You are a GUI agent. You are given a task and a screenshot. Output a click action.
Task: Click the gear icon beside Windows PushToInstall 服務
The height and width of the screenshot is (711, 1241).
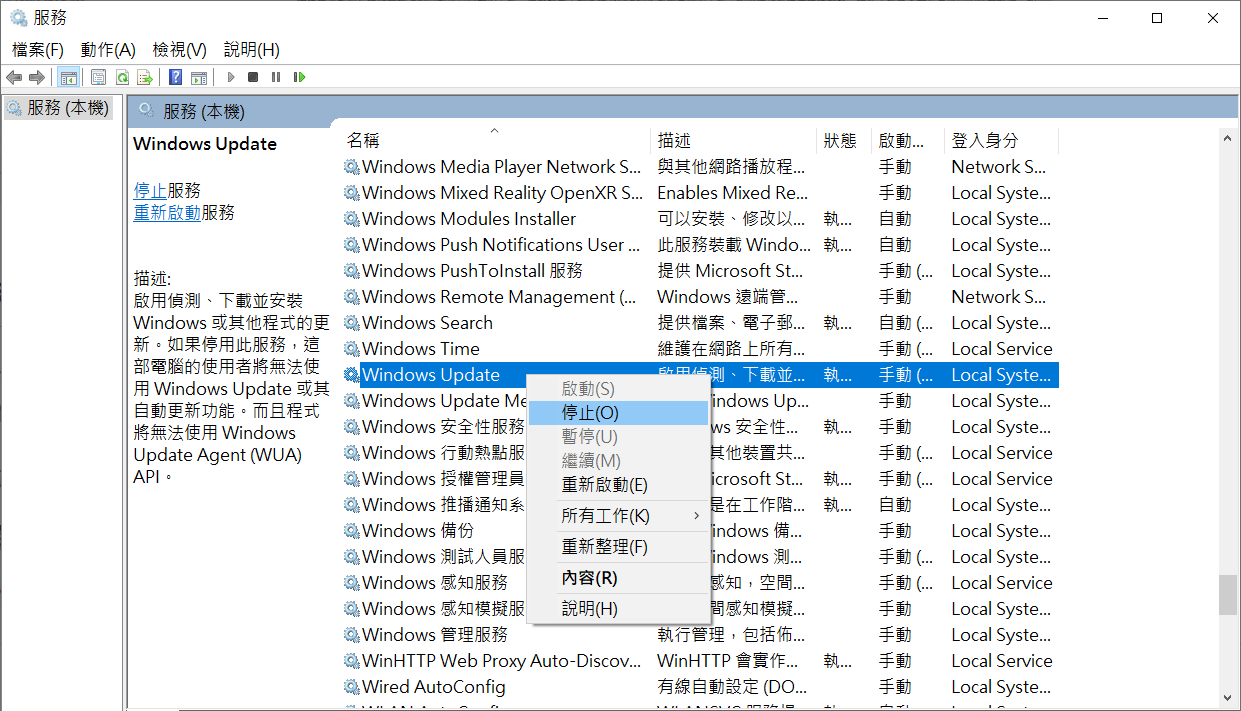[352, 271]
